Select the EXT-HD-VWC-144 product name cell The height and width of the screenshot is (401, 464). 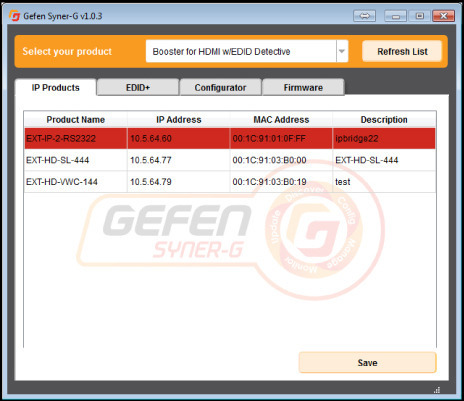click(x=76, y=182)
